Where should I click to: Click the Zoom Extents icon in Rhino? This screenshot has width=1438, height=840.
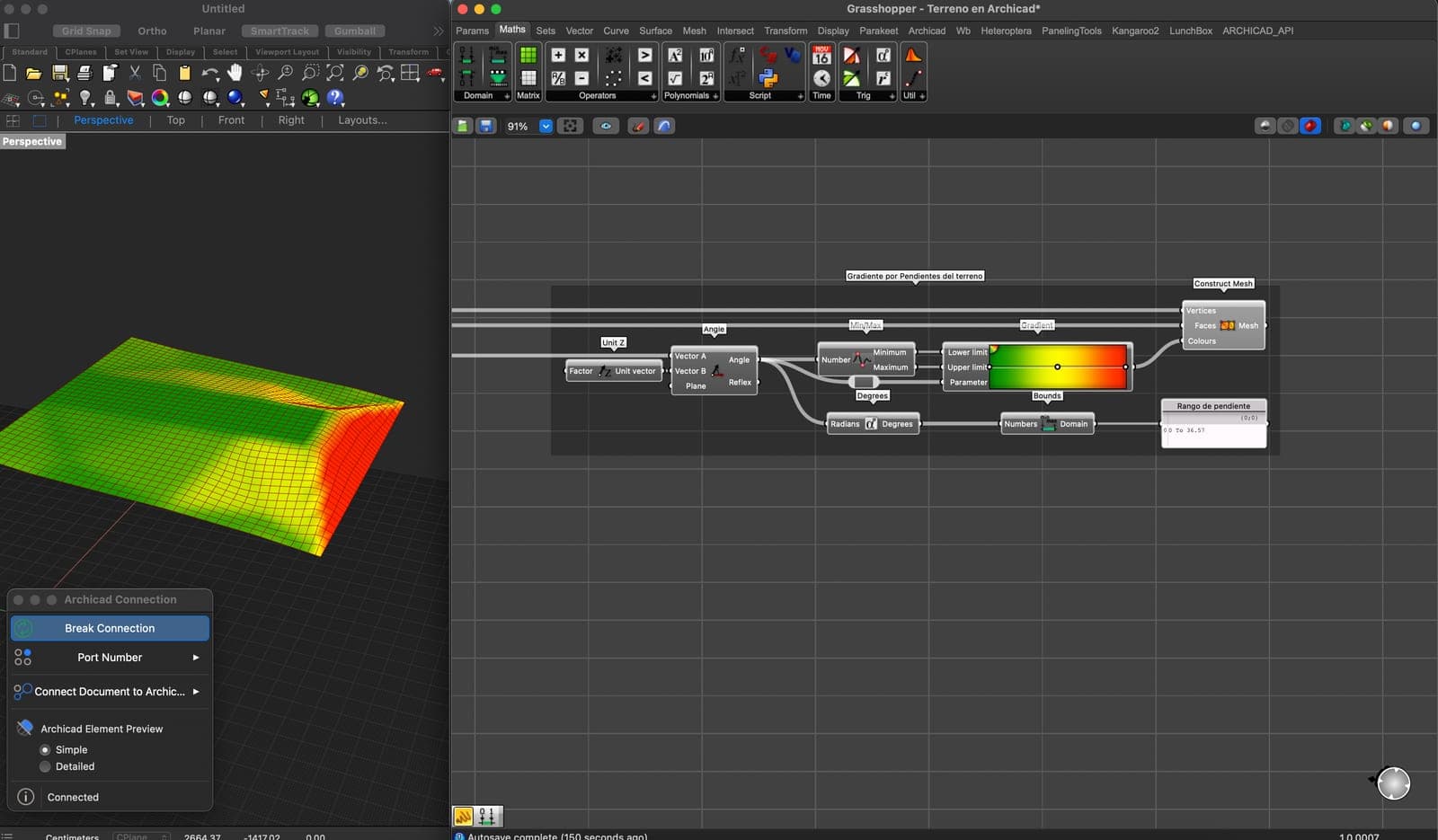coord(335,73)
